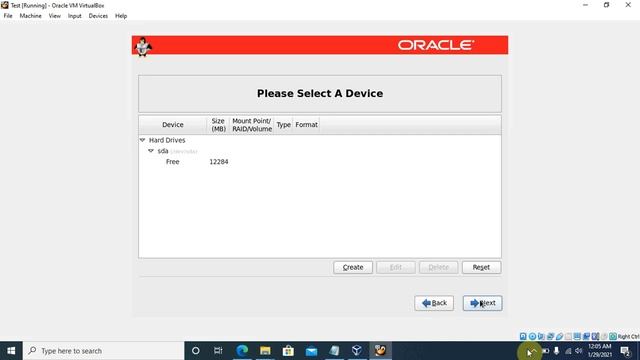The image size is (640, 360).
Task: Click the 12284 size value
Action: pyautogui.click(x=219, y=162)
